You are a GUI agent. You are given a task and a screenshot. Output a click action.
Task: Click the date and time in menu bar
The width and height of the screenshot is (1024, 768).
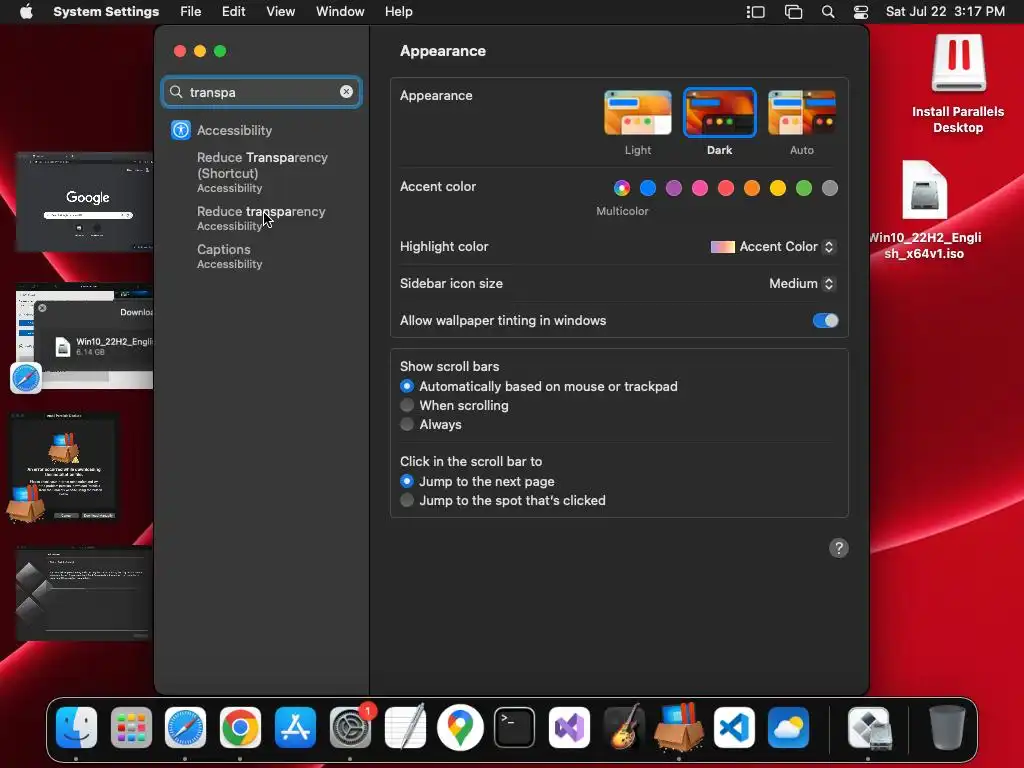(945, 12)
